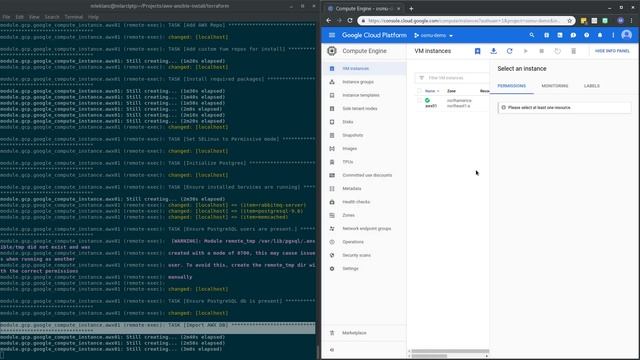Open Disks in sidebar
Viewport: 640px width, 360px height.
[348, 122]
